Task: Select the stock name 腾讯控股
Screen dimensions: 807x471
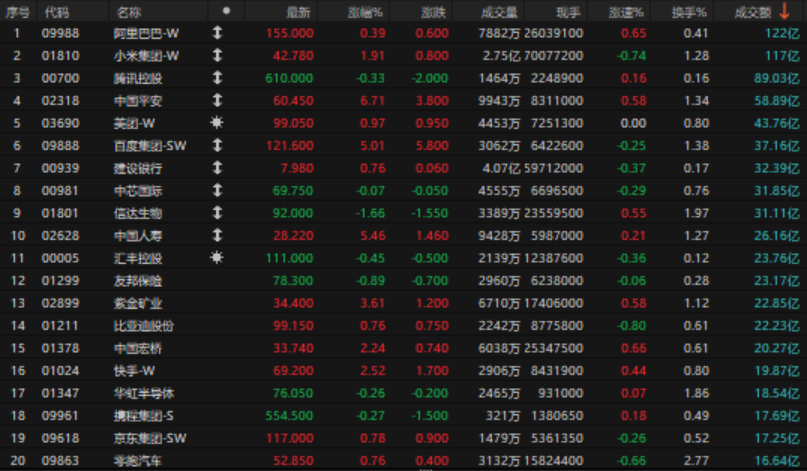Action: [x=138, y=78]
